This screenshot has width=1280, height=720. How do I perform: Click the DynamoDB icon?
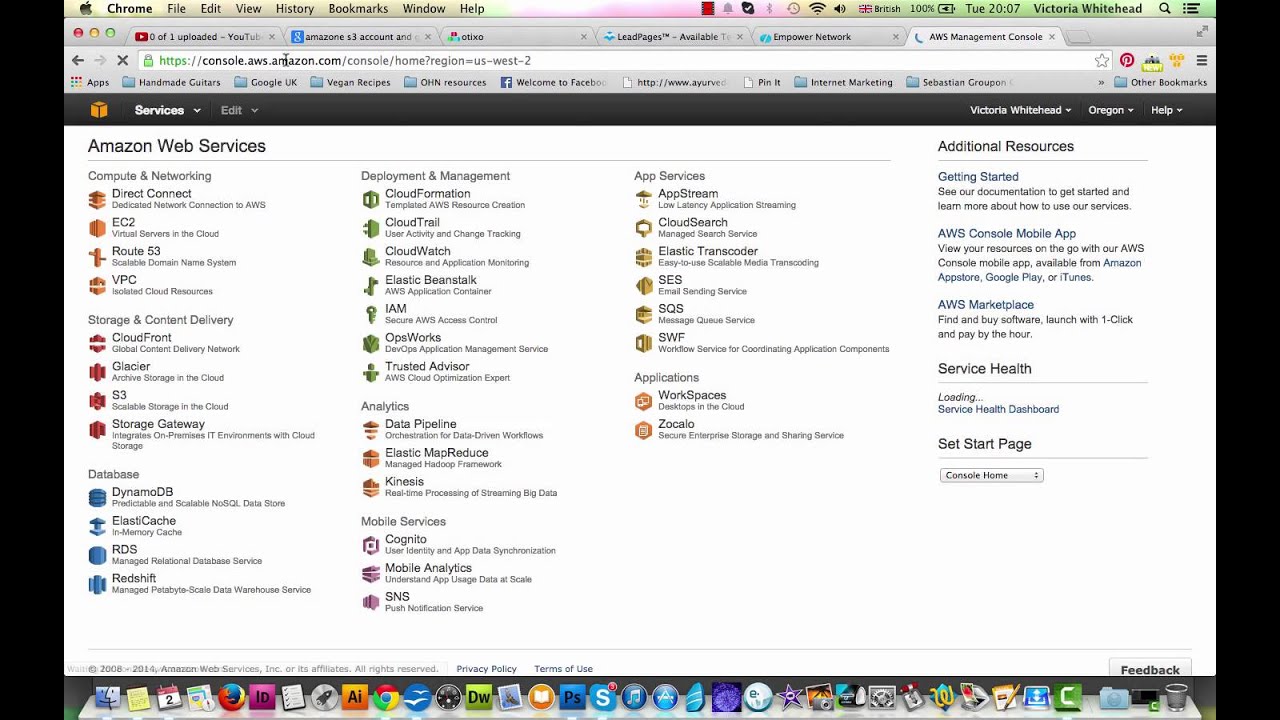point(97,497)
